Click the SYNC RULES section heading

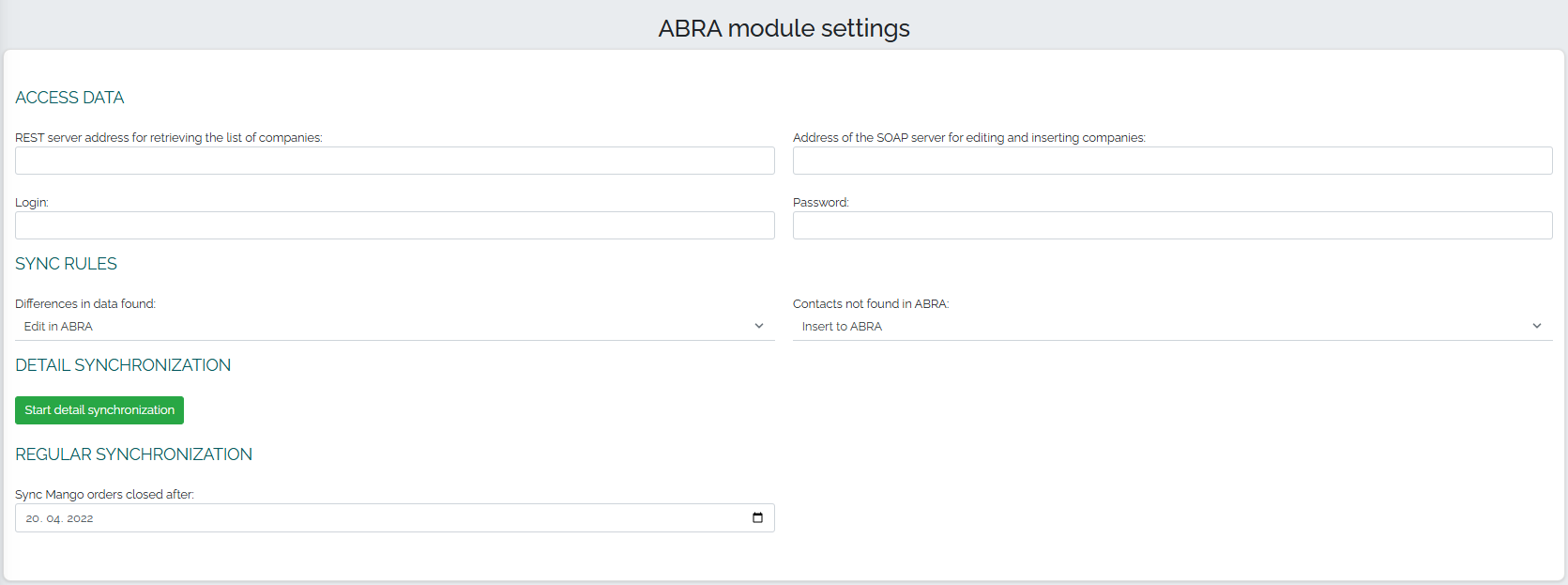[66, 264]
